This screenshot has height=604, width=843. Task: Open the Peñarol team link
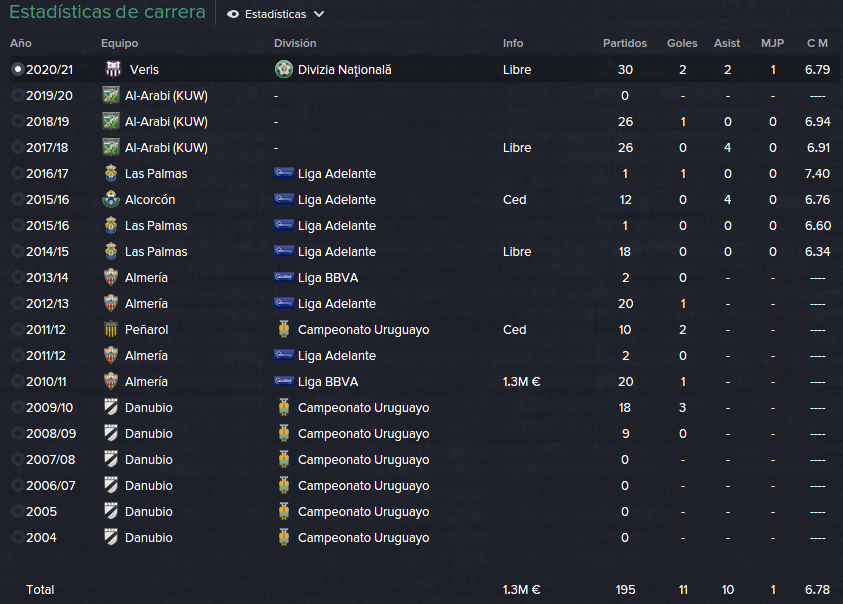tap(146, 329)
